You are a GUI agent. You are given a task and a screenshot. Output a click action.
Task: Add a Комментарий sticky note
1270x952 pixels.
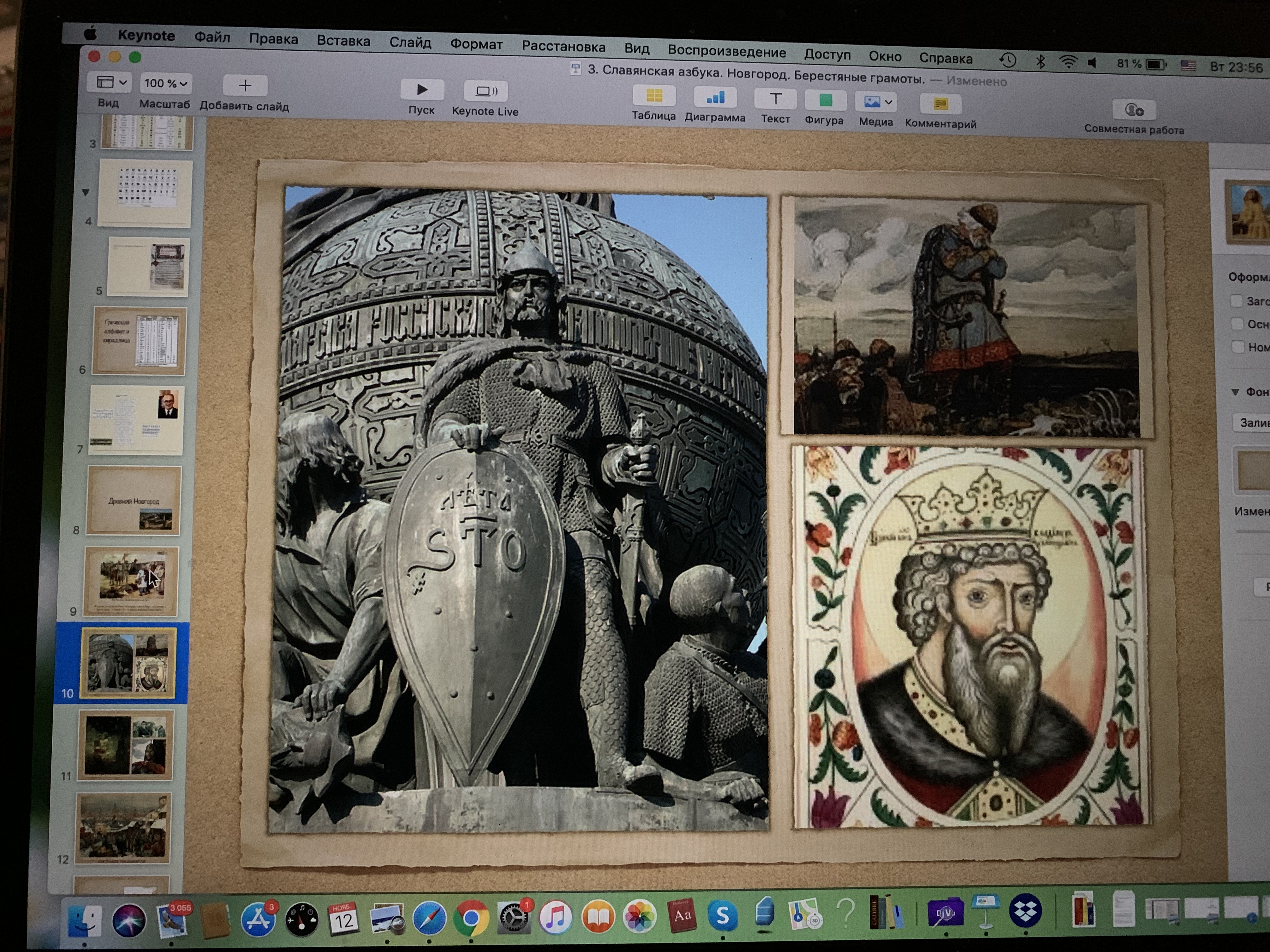(941, 104)
